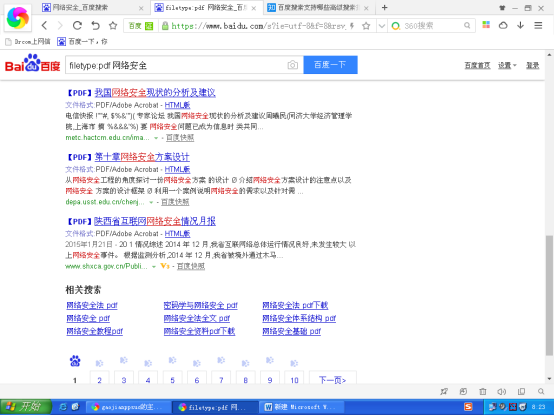Reload the page with refresh icon

click(x=77, y=25)
